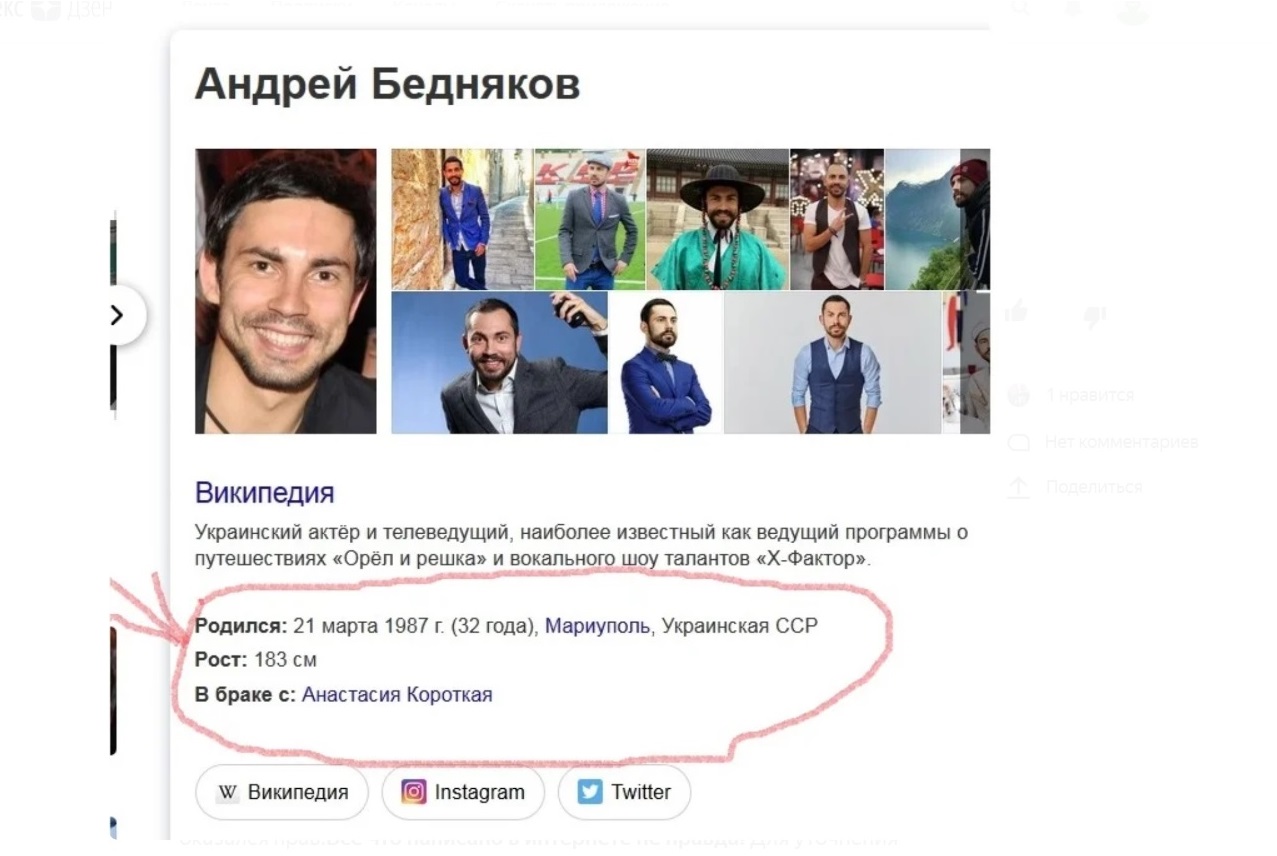The height and width of the screenshot is (856, 1277).
Task: Open the large smiling portrait photo
Action: click(286, 291)
